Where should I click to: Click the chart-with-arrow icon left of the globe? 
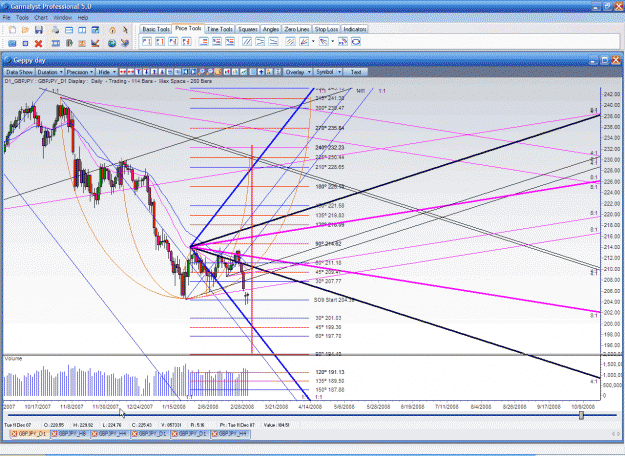[95, 43]
